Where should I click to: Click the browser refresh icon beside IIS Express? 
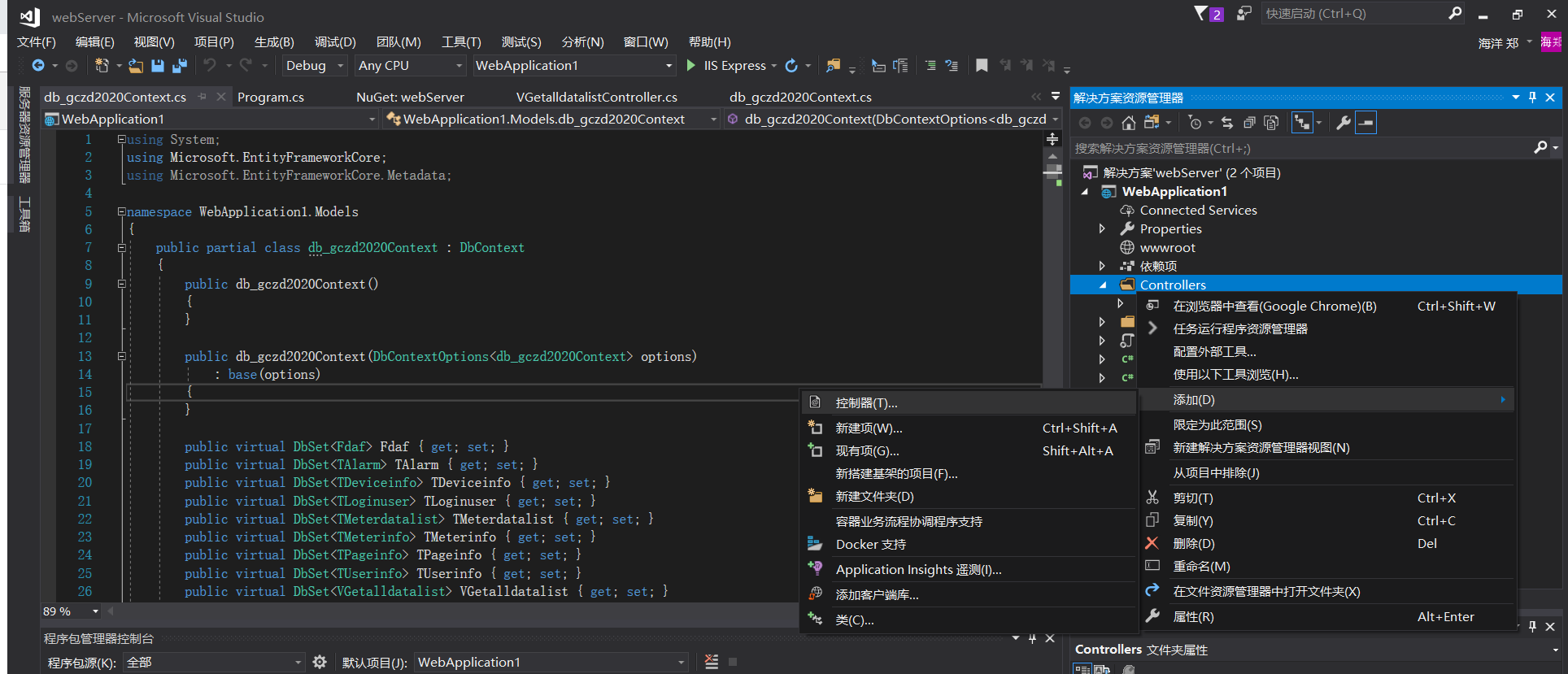tap(791, 66)
